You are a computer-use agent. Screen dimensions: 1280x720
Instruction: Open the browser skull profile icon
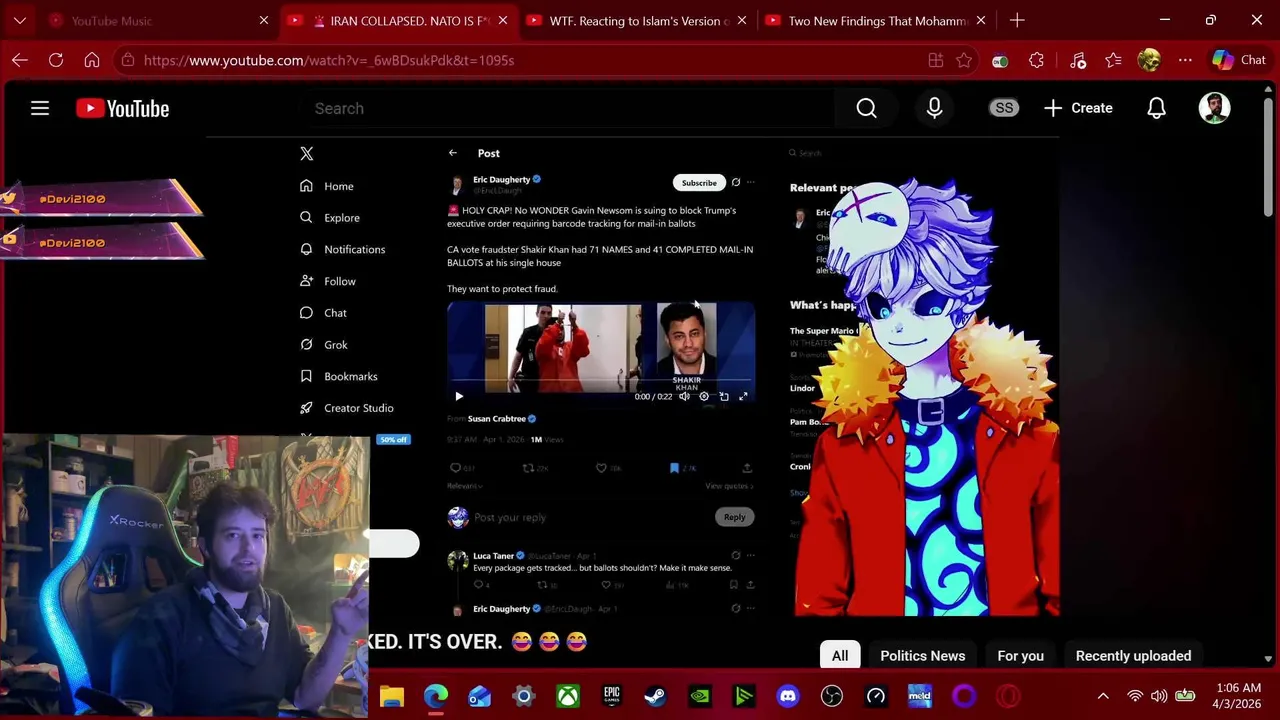1149,60
